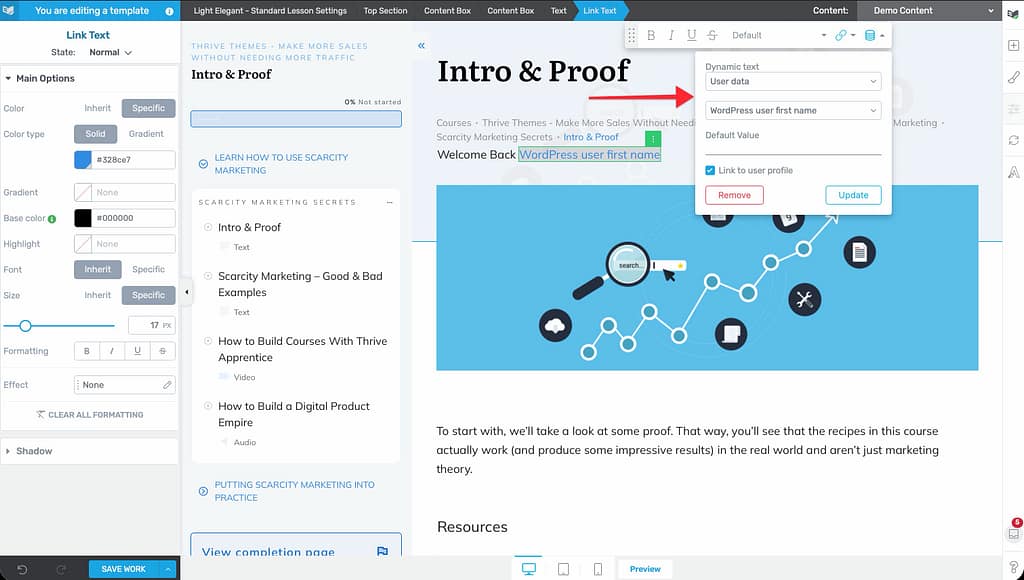1024x580 pixels.
Task: Open the User data dropdown
Action: tap(792, 81)
